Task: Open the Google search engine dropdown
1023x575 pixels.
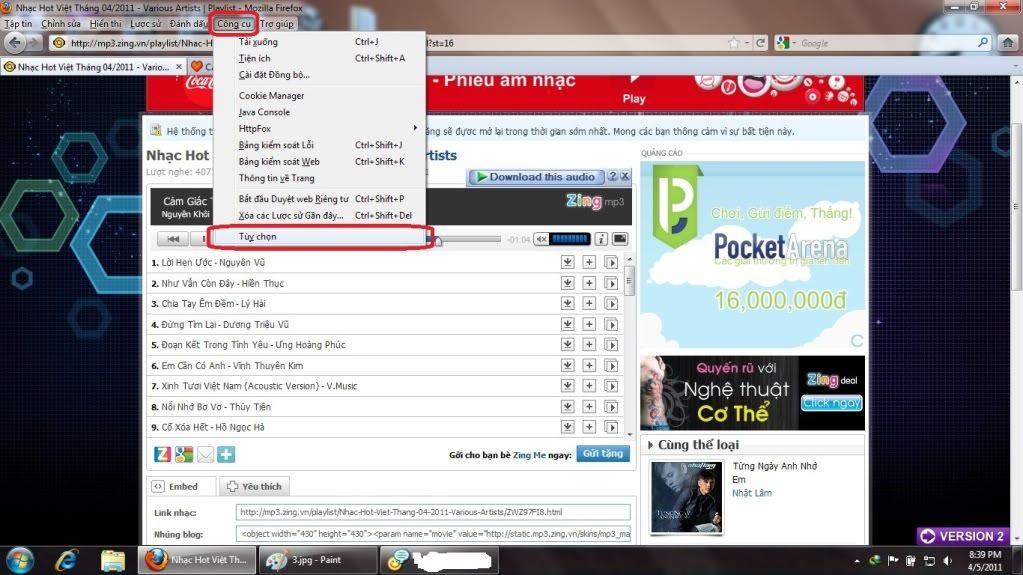Action: pos(786,43)
